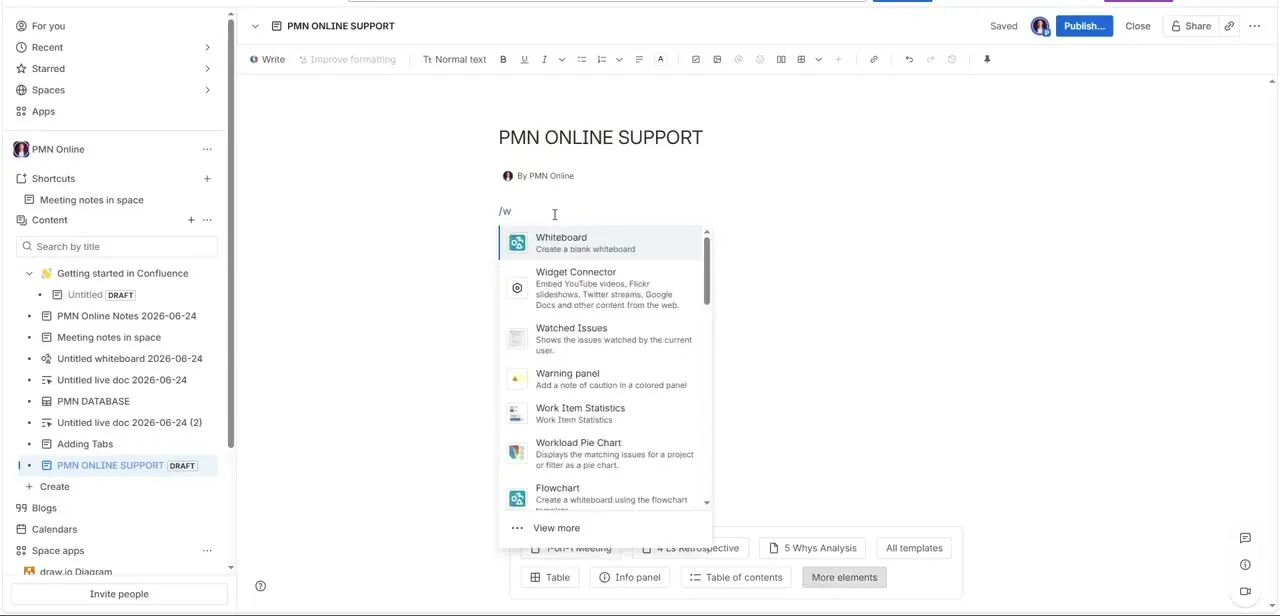Image resolution: width=1280 pixels, height=616 pixels.
Task: Share the page
Action: coord(1191,26)
